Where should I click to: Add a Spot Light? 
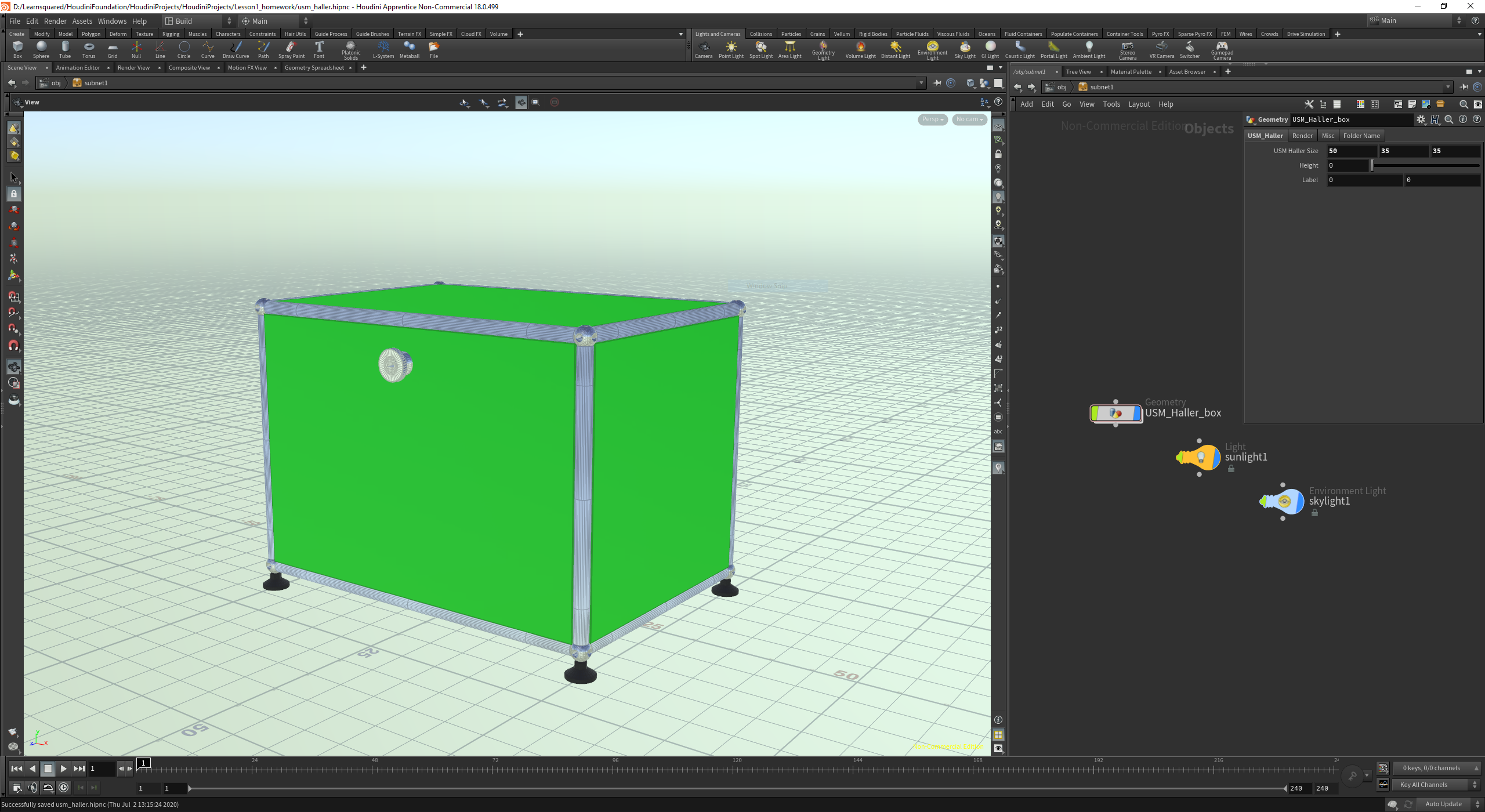[761, 50]
